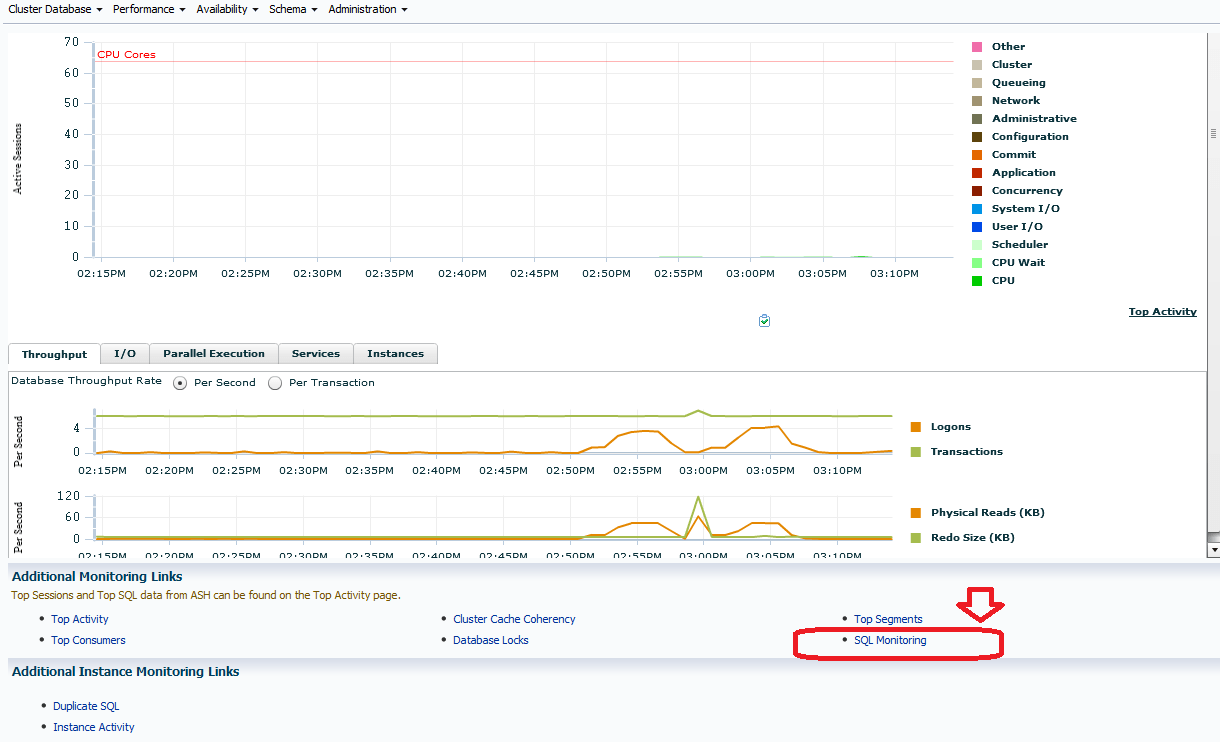
Task: Click the System I/O legend square
Action: point(977,208)
